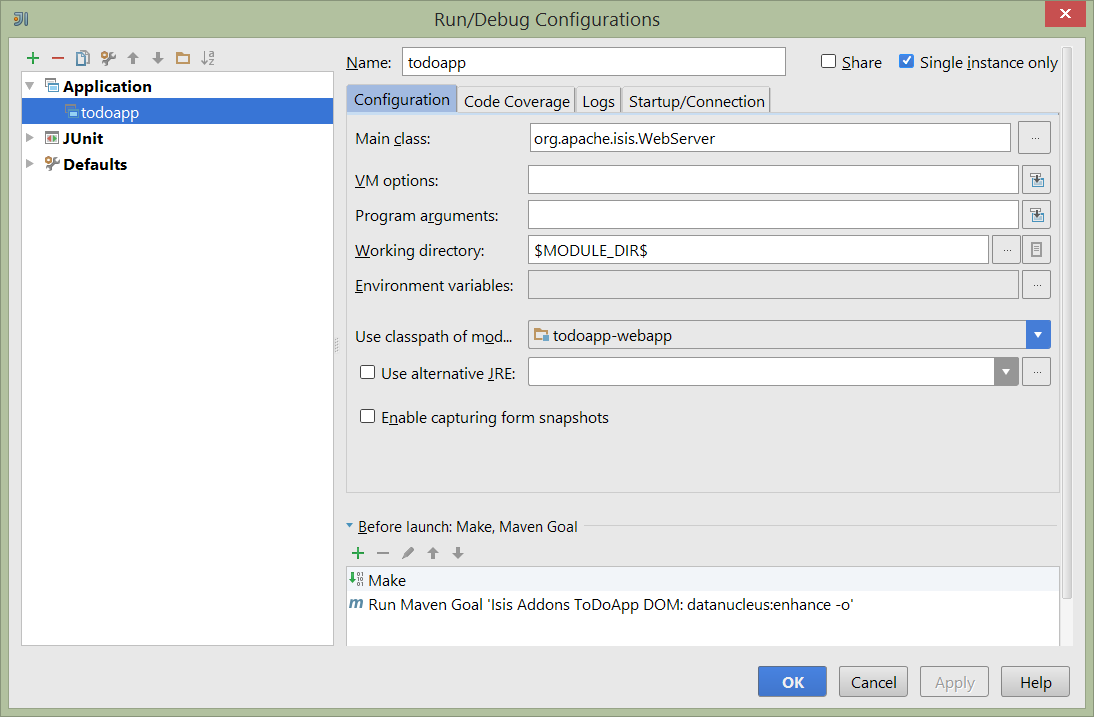Screen dimensions: 1094x717
Task: Copy the selected configuration
Action: click(83, 58)
